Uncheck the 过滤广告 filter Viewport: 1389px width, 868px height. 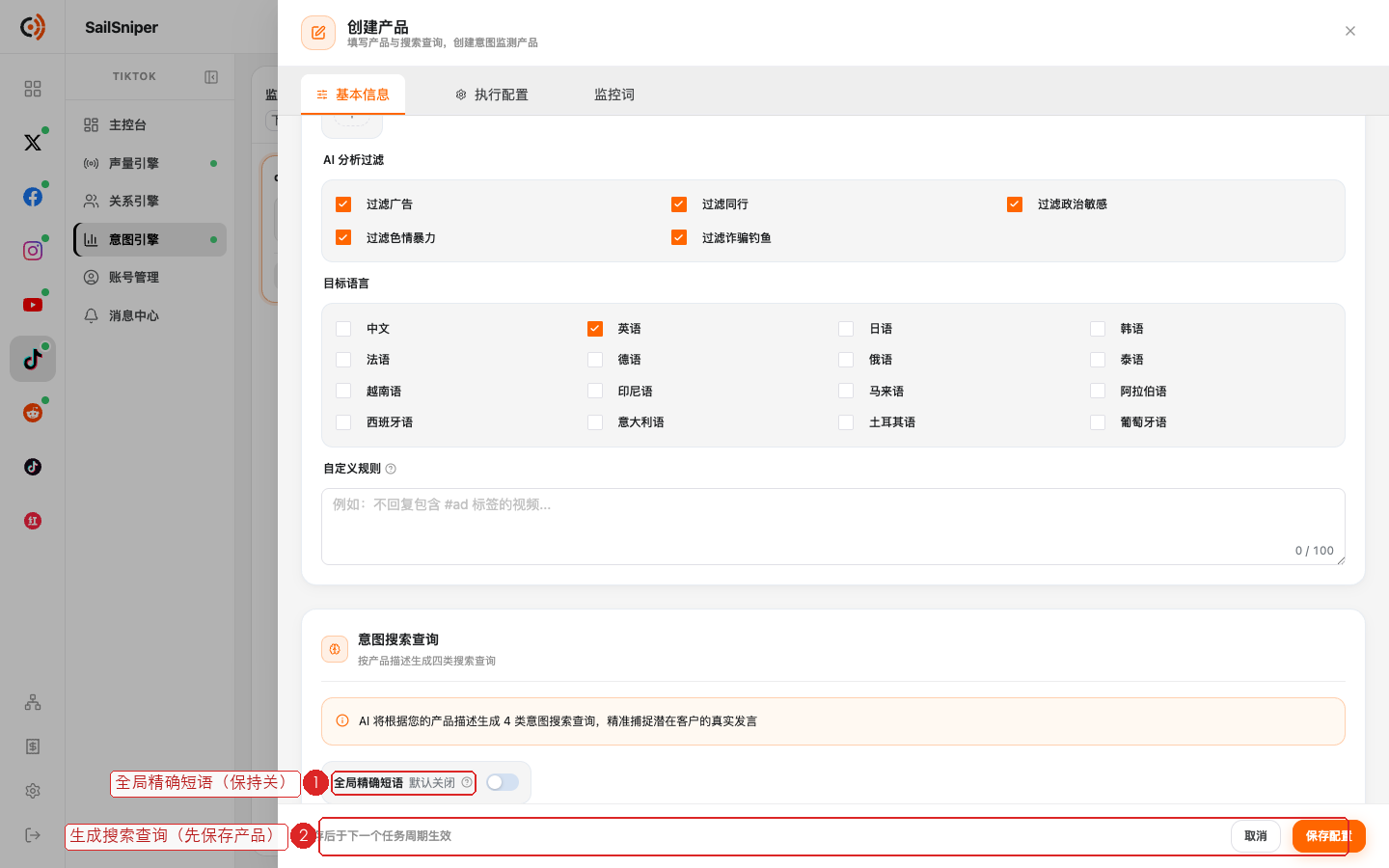click(x=343, y=204)
